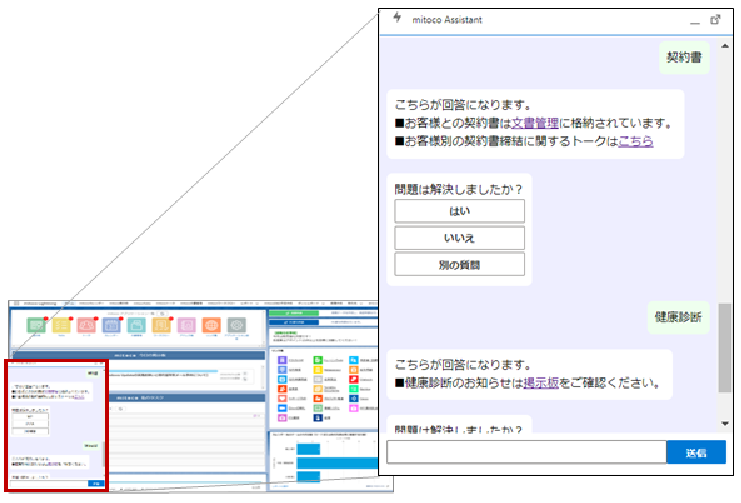Select the 健康診断 user message bubble

[678, 317]
